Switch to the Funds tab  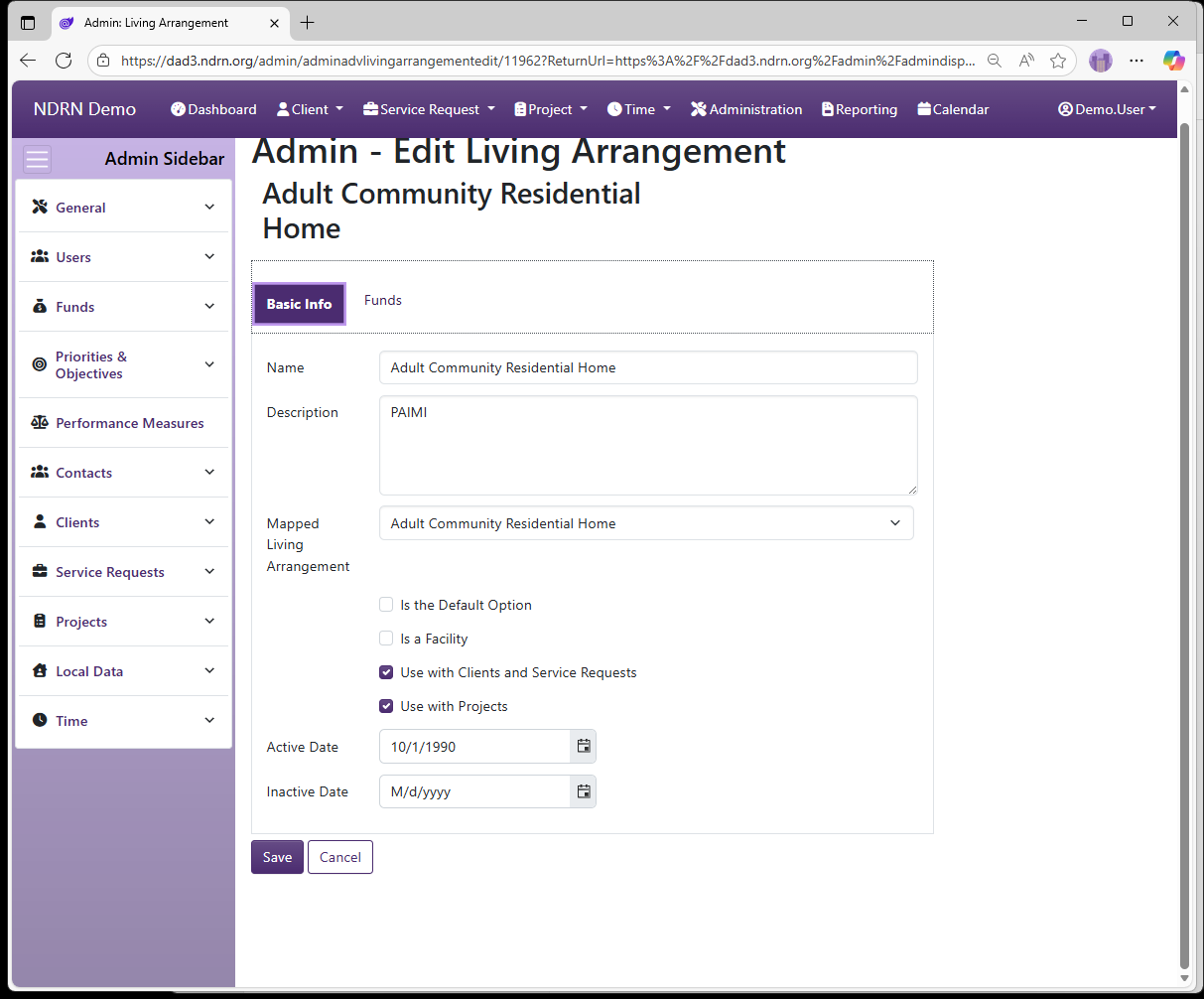(x=383, y=300)
